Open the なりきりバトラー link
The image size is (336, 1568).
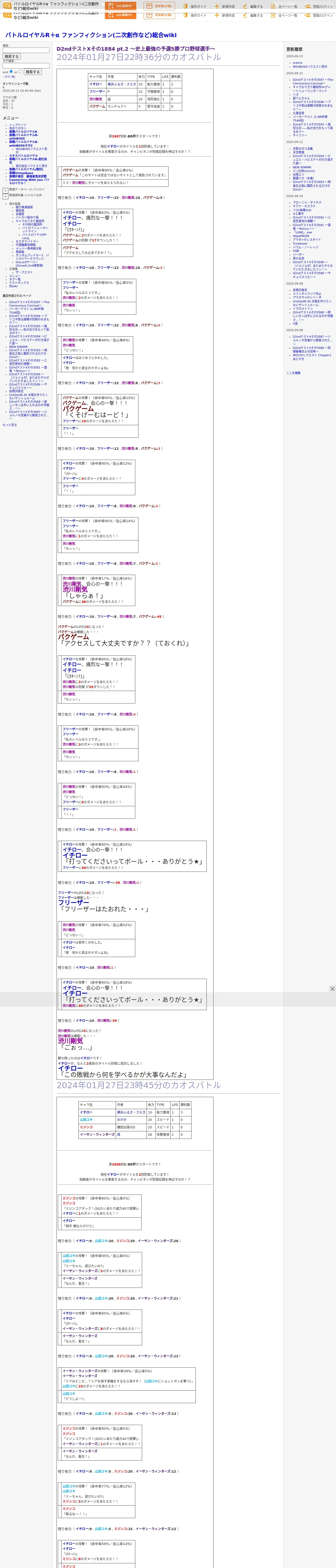tap(27, 242)
